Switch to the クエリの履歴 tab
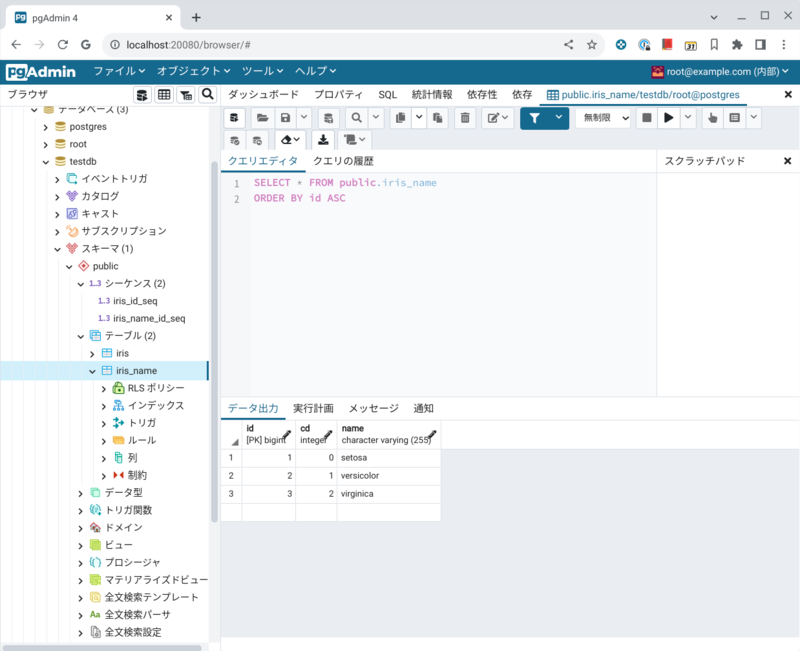Image resolution: width=800 pixels, height=651 pixels. [343, 161]
